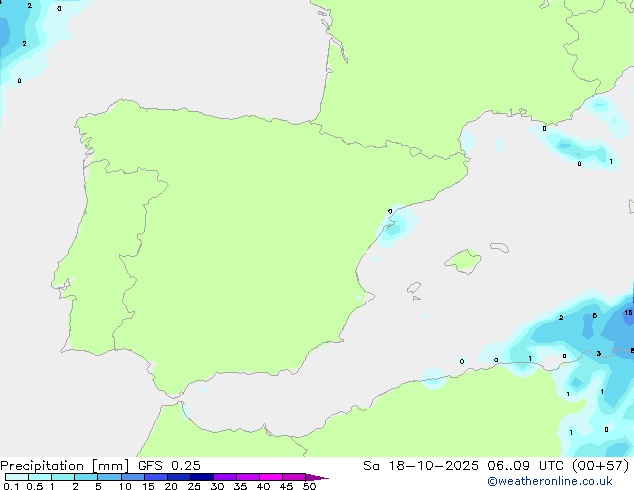Click the '35' legend scale label
This screenshot has width=634, height=490.
240,486
